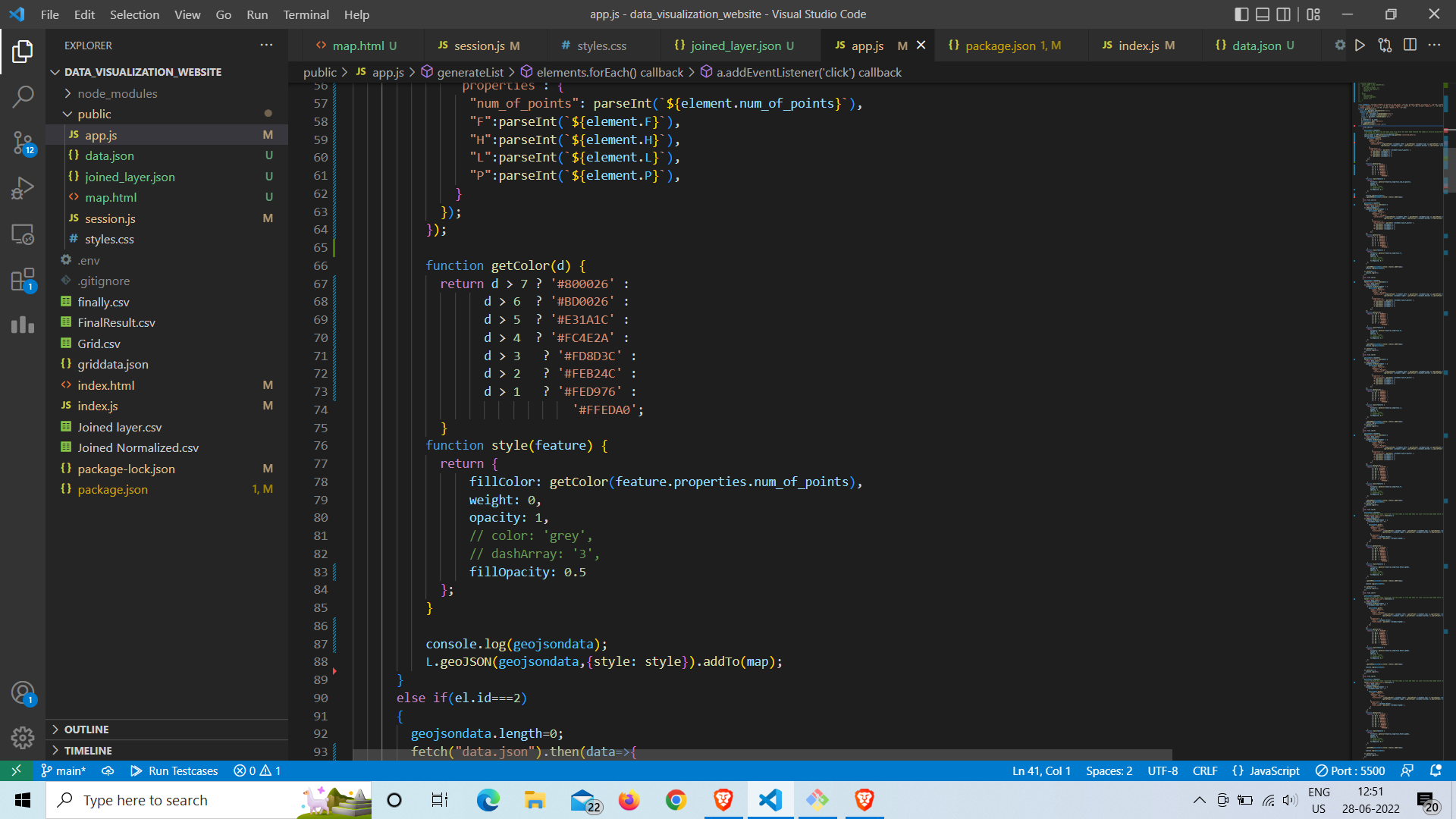Click the main* branch indicator

[x=64, y=770]
